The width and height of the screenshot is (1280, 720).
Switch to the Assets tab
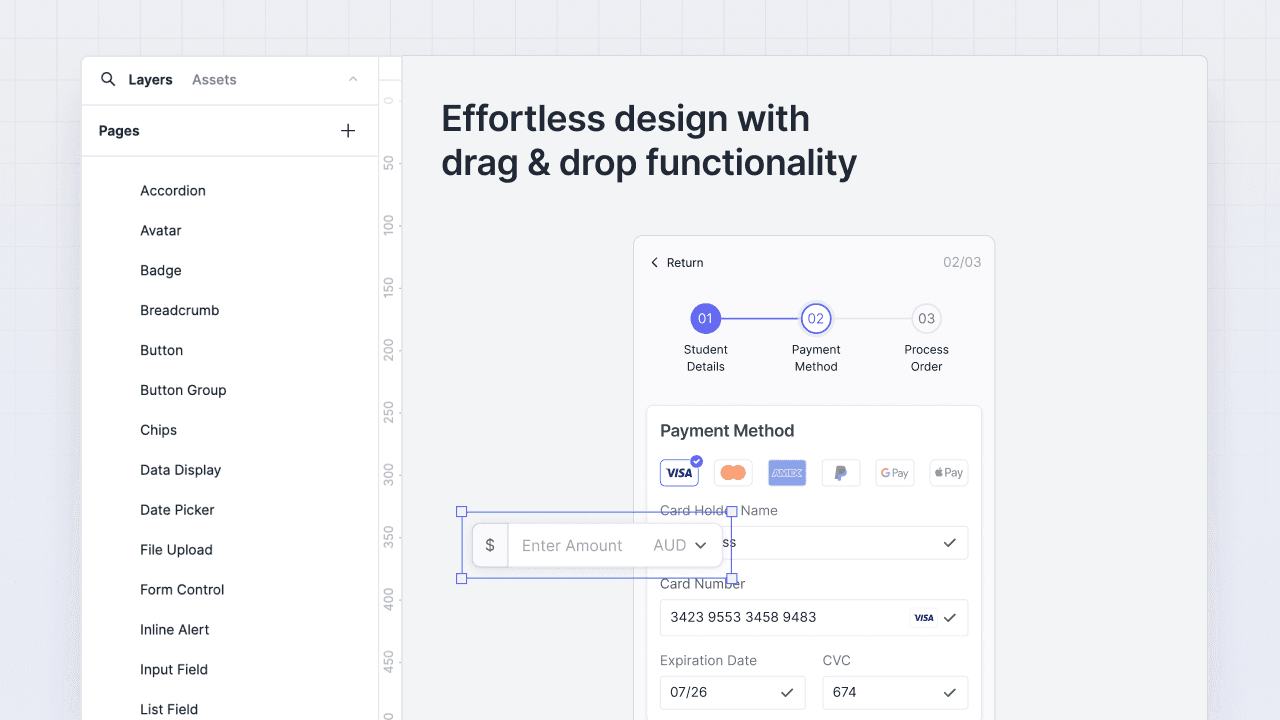[214, 80]
